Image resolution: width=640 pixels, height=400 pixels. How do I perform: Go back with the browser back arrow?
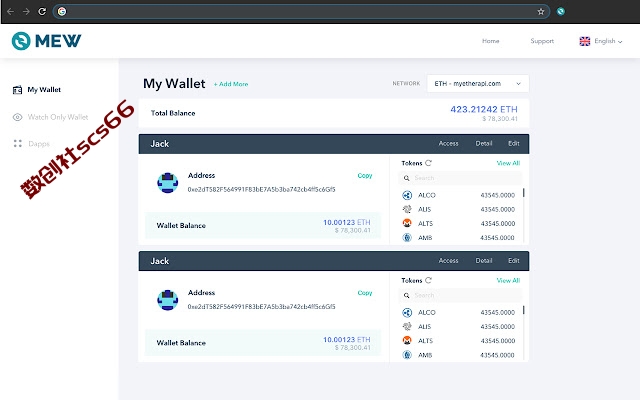pos(11,11)
